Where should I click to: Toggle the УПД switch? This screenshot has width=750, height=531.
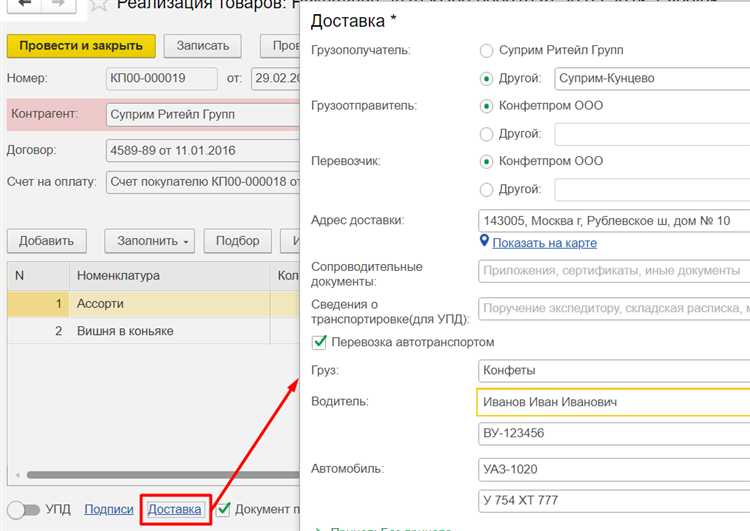[23, 510]
